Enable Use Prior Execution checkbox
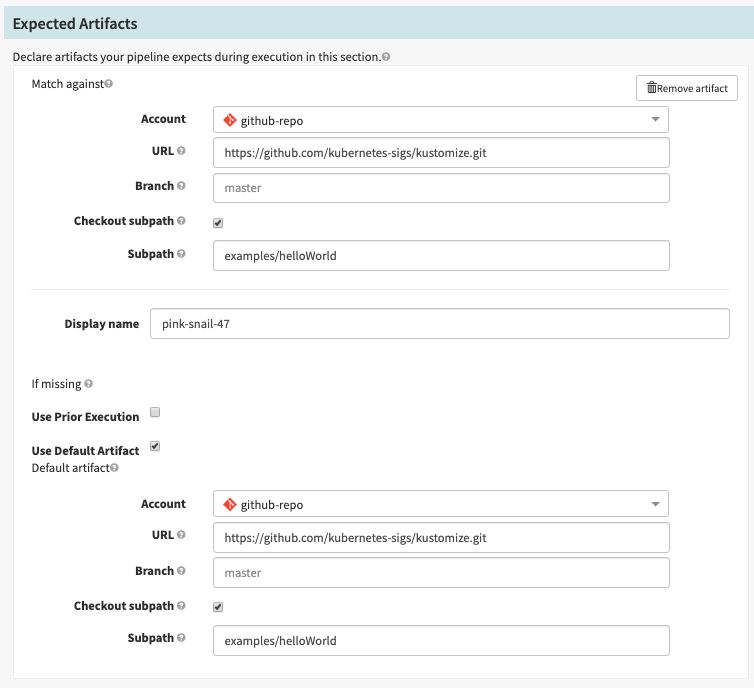This screenshot has height=688, width=754. (155, 412)
